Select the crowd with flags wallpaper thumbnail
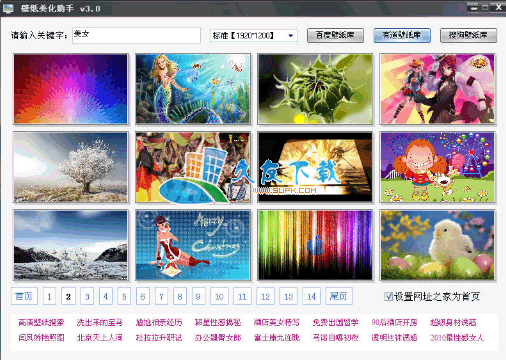The width and height of the screenshot is (506, 360). click(x=193, y=167)
